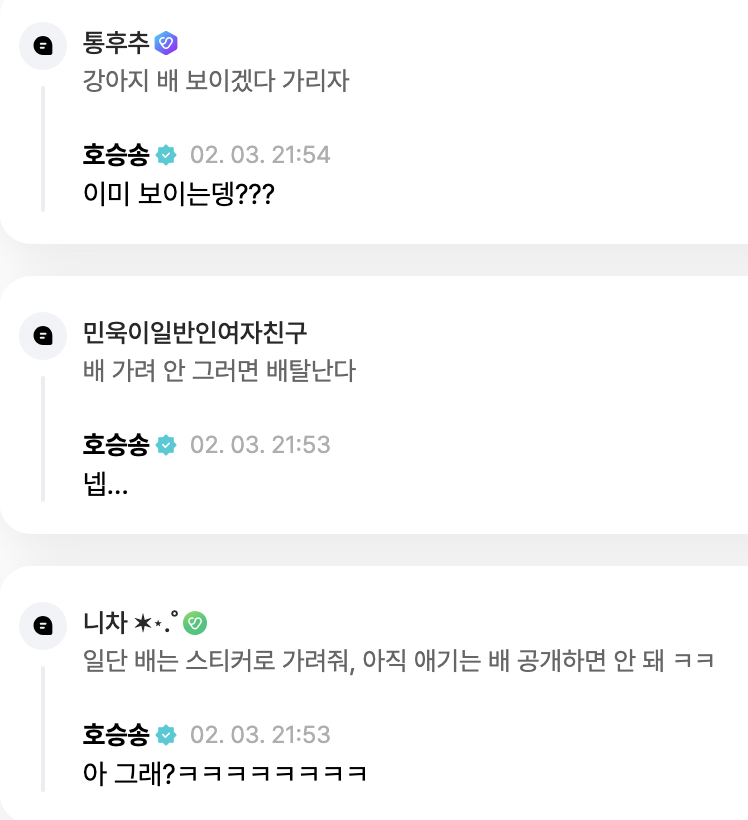Select the comment 배 가려 안 그러면 배탈난다

(x=219, y=371)
